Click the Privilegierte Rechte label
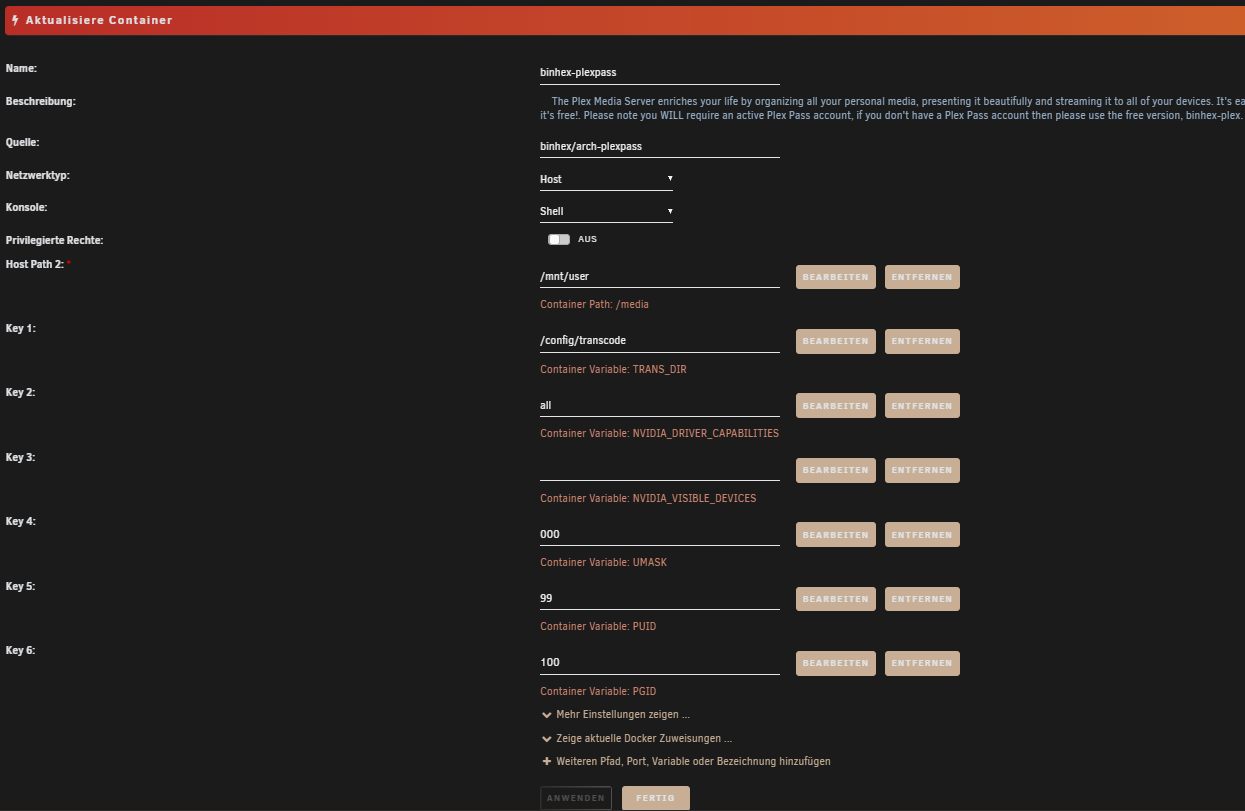 [54, 241]
